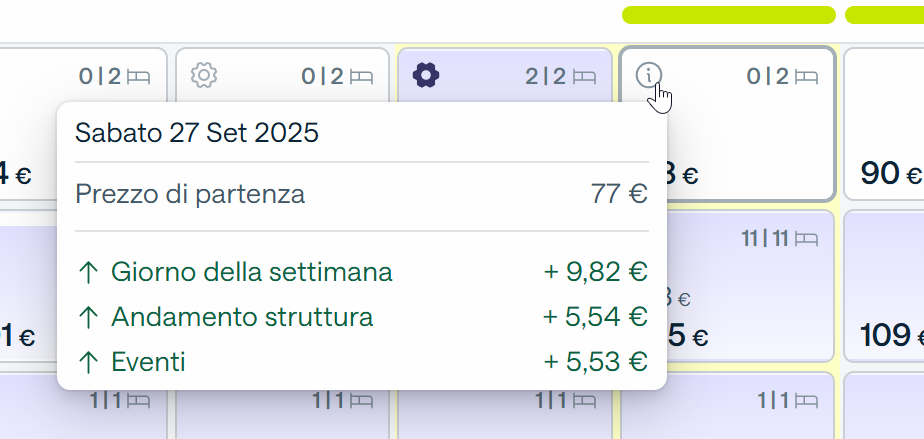Click the bed icon in the info-icon cell
This screenshot has width=924, height=439.
(808, 76)
